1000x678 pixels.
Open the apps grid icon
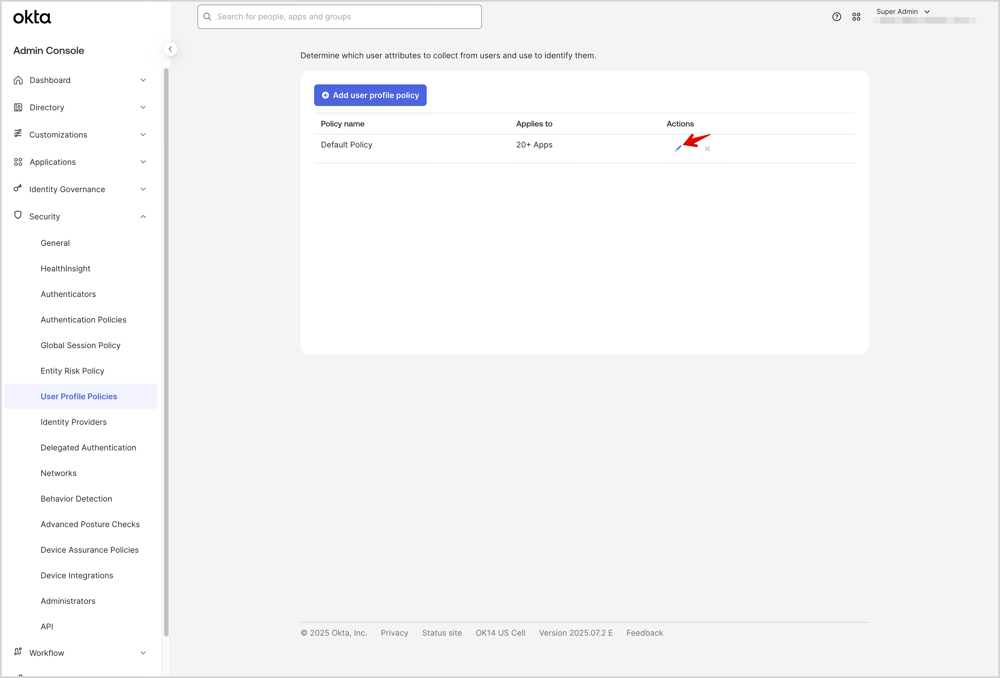pyautogui.click(x=857, y=17)
